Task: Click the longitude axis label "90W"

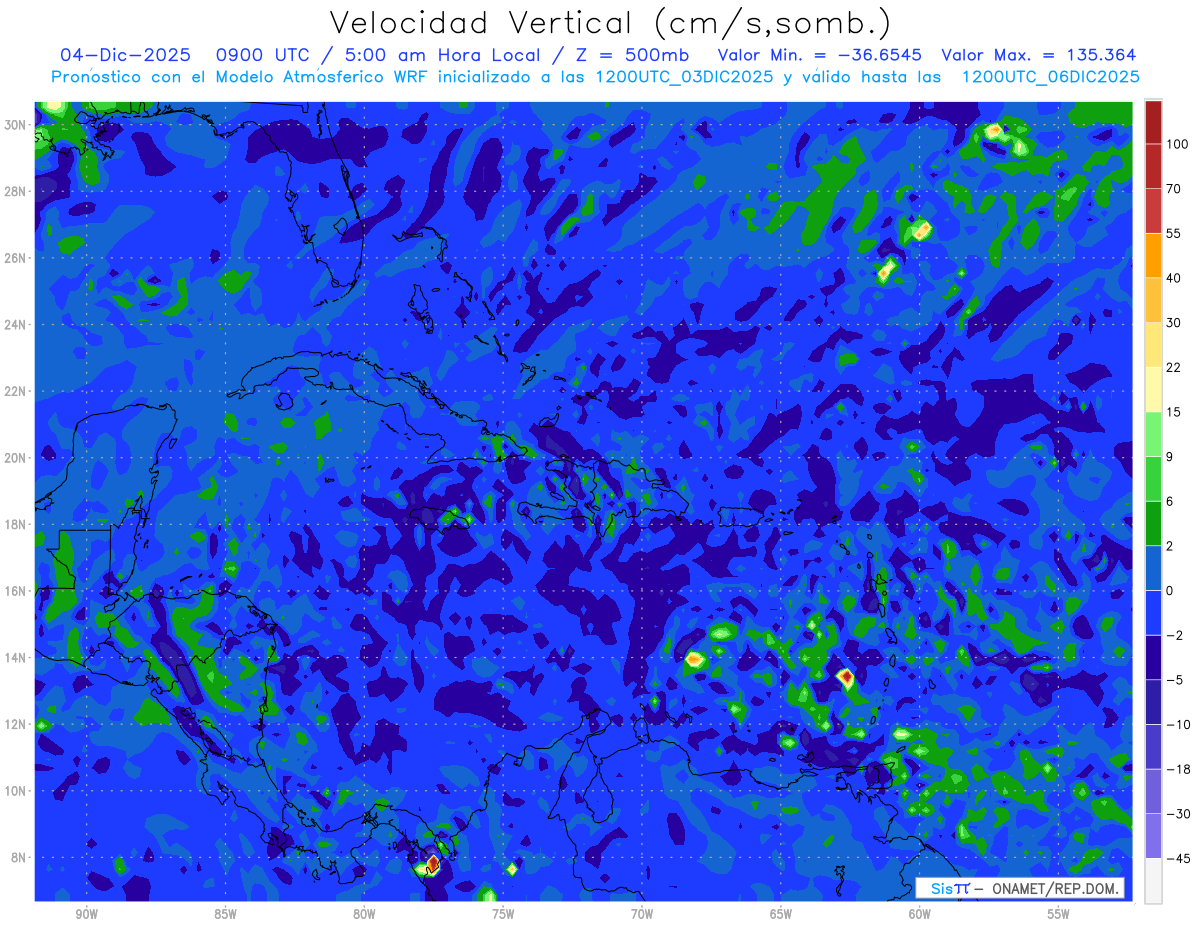Action: coord(87,914)
